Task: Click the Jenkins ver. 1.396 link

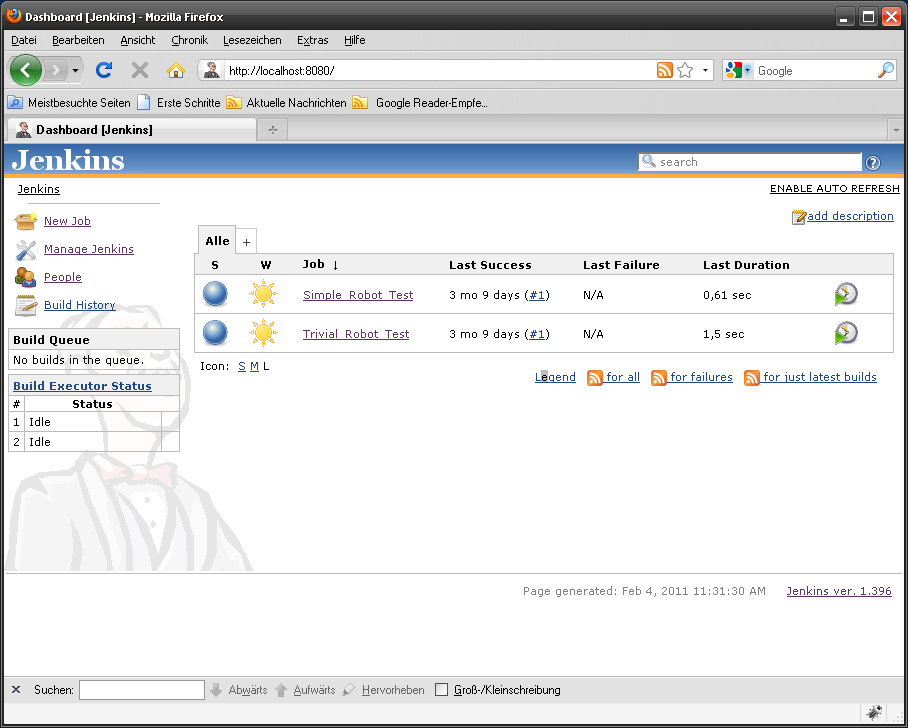Action: (x=838, y=591)
